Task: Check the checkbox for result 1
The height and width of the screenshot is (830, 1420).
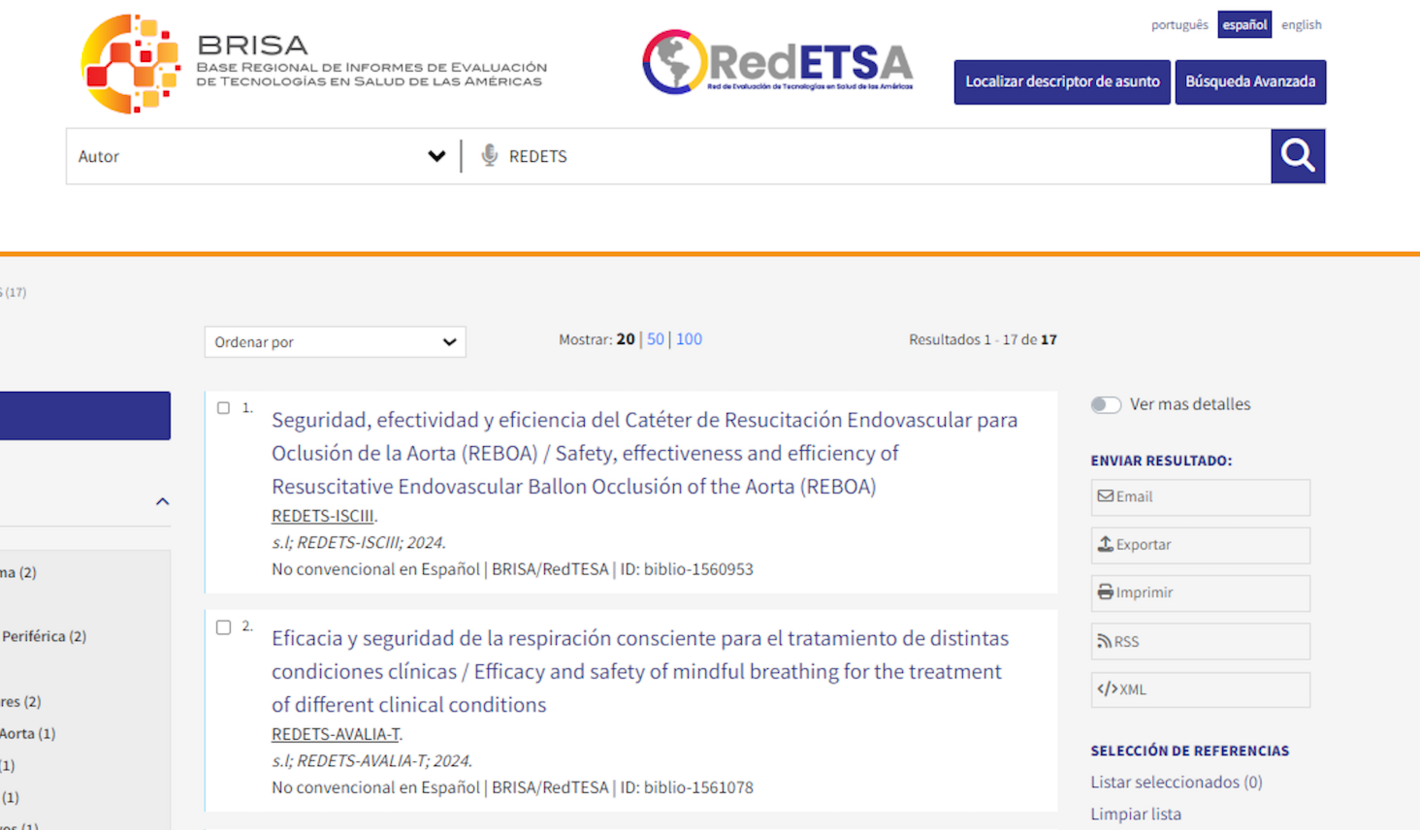Action: [x=224, y=405]
